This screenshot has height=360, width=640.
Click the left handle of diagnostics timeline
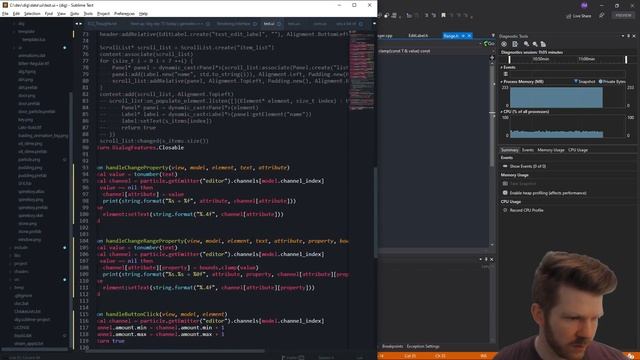point(509,60)
